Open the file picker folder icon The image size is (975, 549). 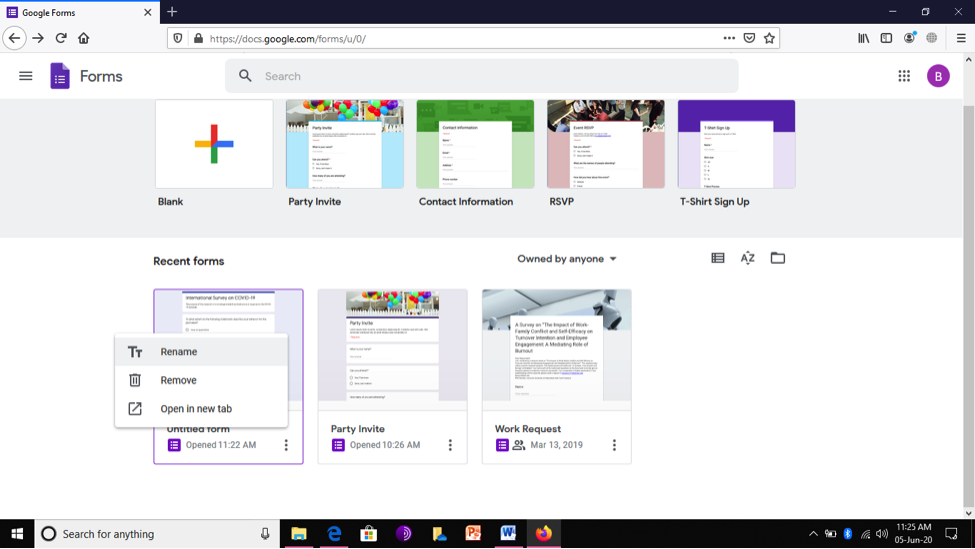point(777,258)
